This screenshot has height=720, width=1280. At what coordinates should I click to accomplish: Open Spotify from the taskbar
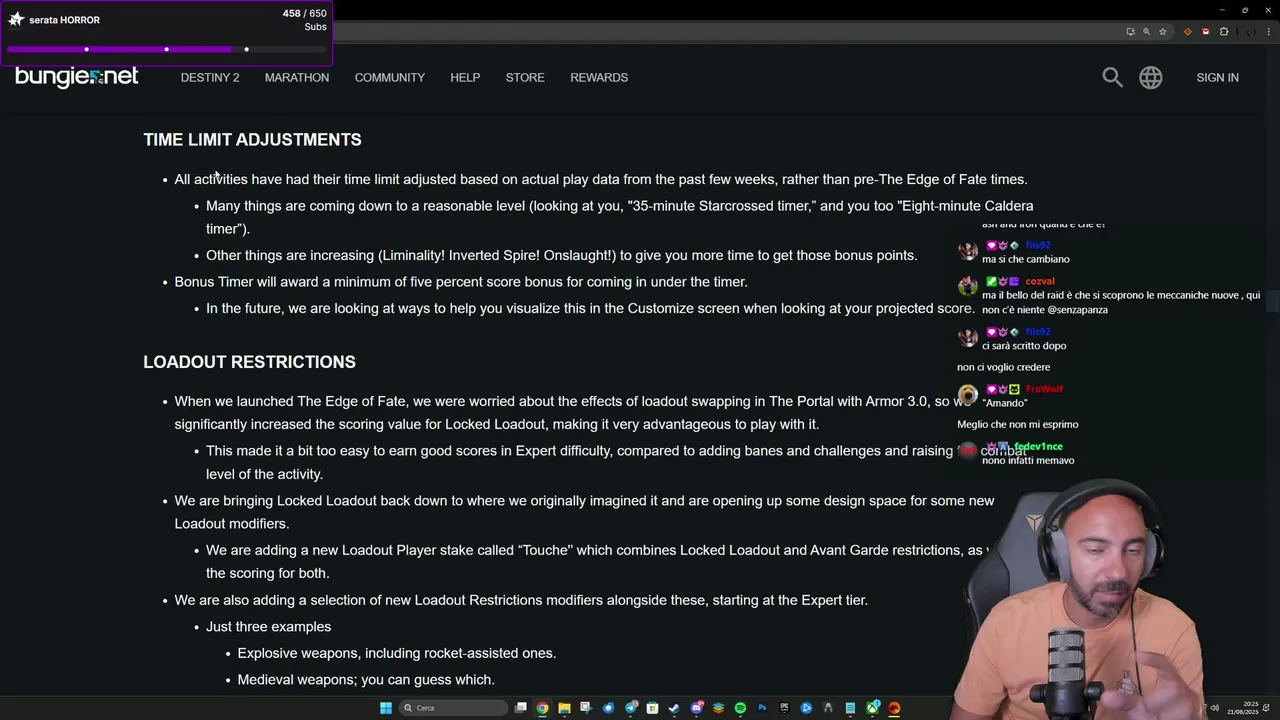pos(740,708)
